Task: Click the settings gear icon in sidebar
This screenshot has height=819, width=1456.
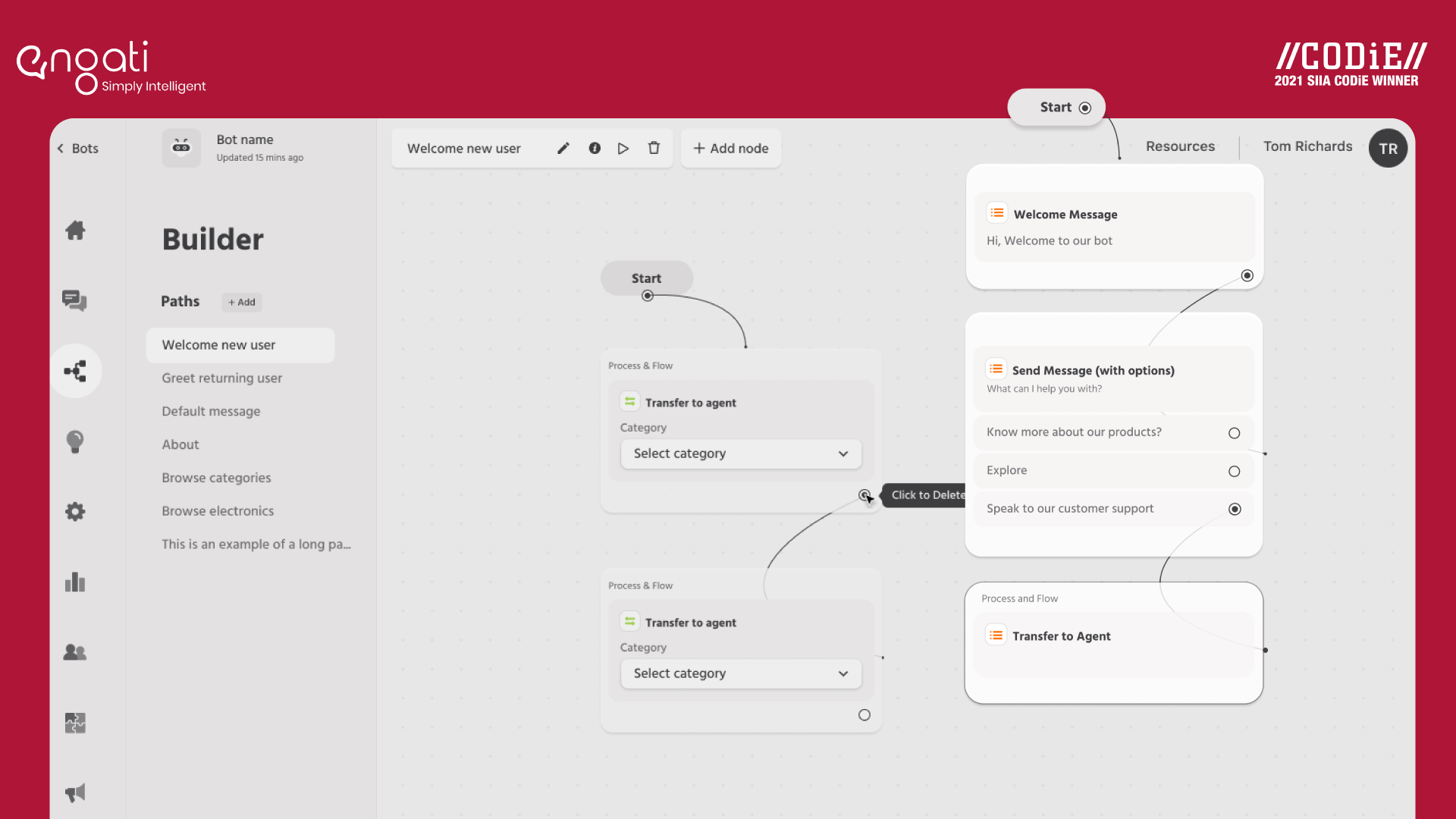Action: 75,511
